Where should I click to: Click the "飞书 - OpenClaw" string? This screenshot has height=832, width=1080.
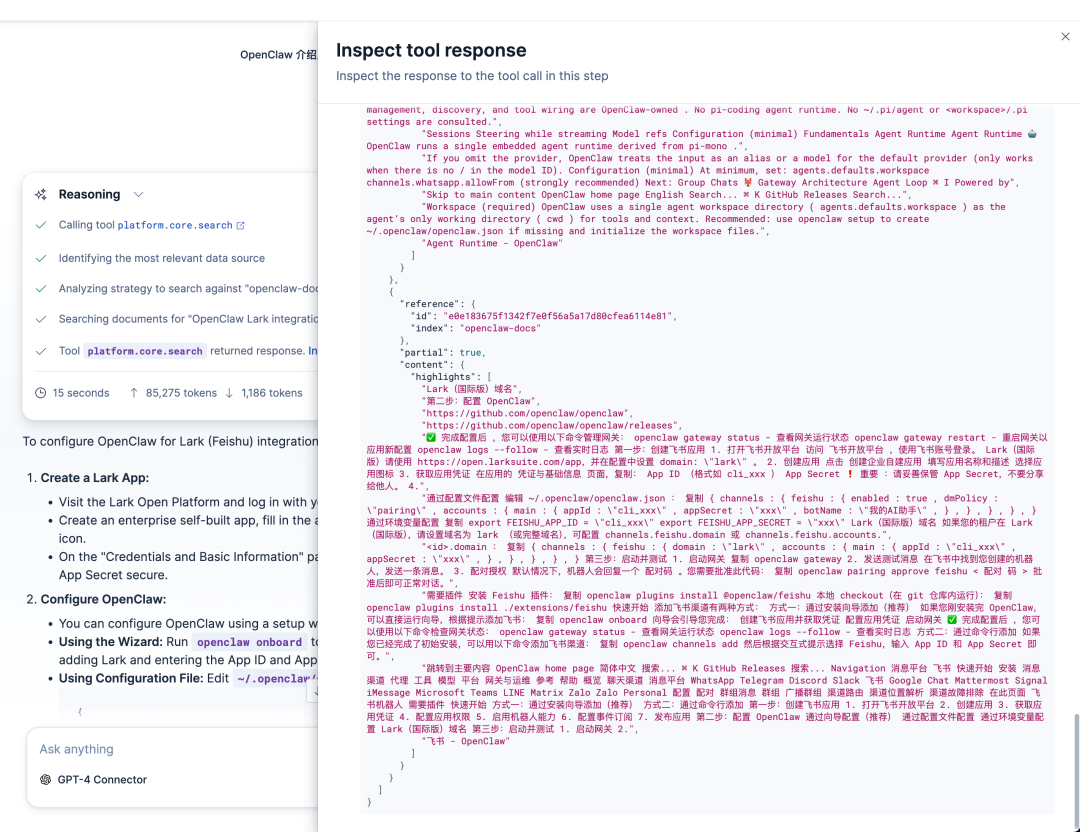click(466, 742)
